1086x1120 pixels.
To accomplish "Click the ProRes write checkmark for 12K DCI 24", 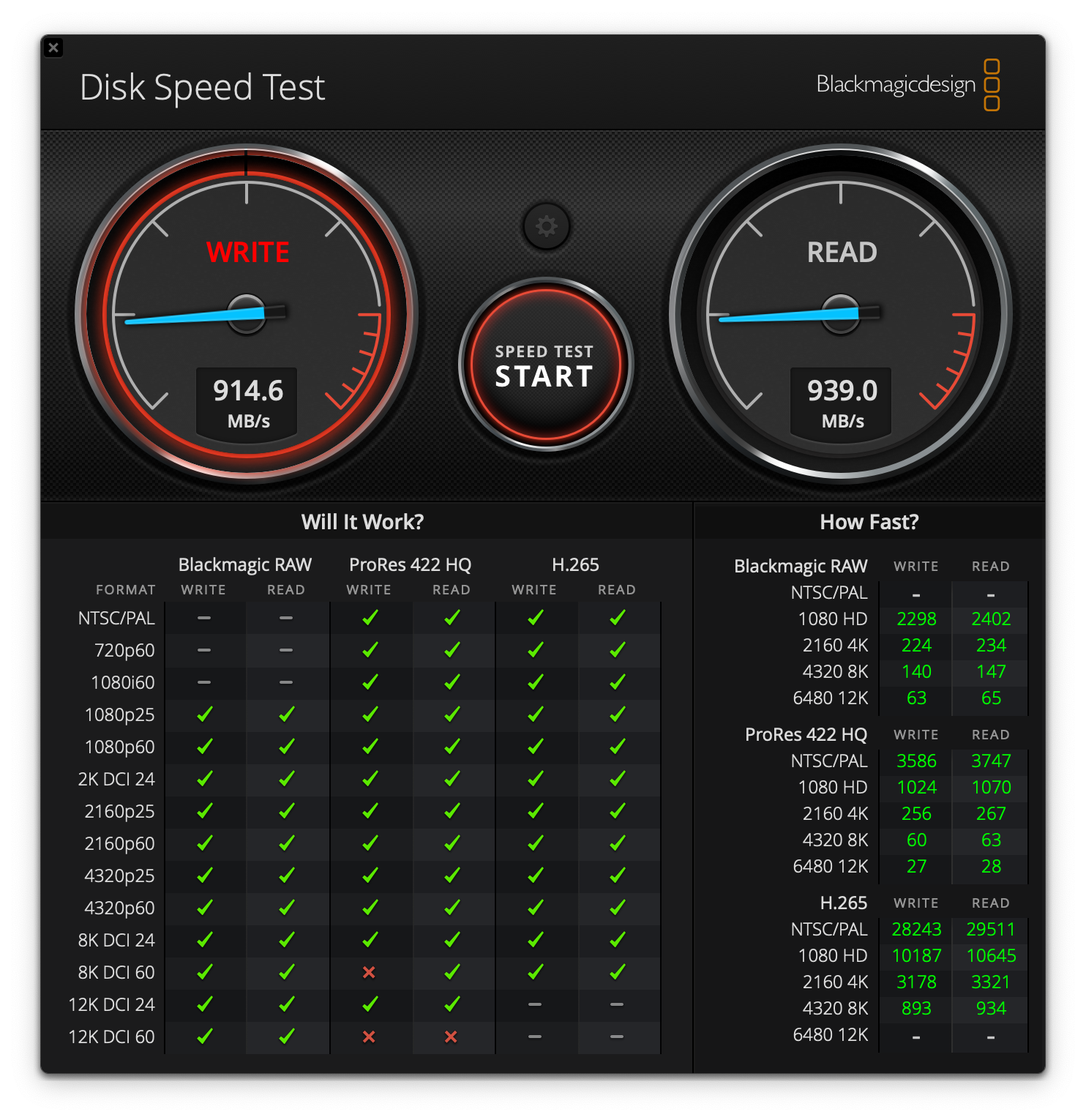I will (370, 1004).
